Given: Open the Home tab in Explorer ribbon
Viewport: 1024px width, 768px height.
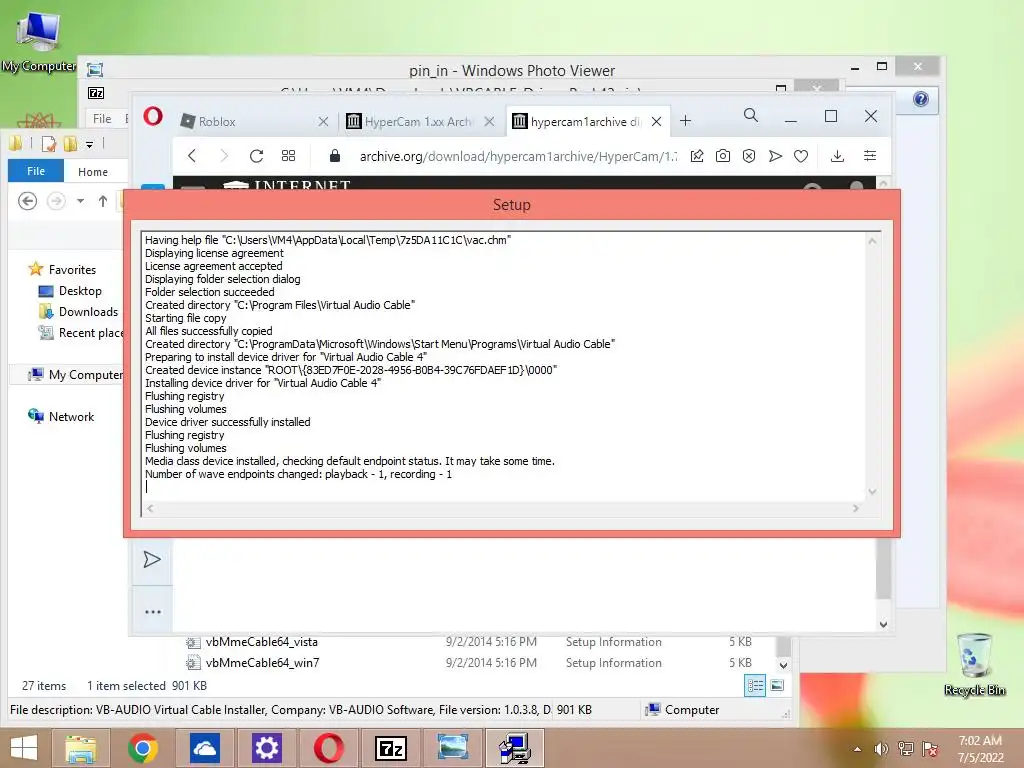Looking at the screenshot, I should pyautogui.click(x=93, y=172).
